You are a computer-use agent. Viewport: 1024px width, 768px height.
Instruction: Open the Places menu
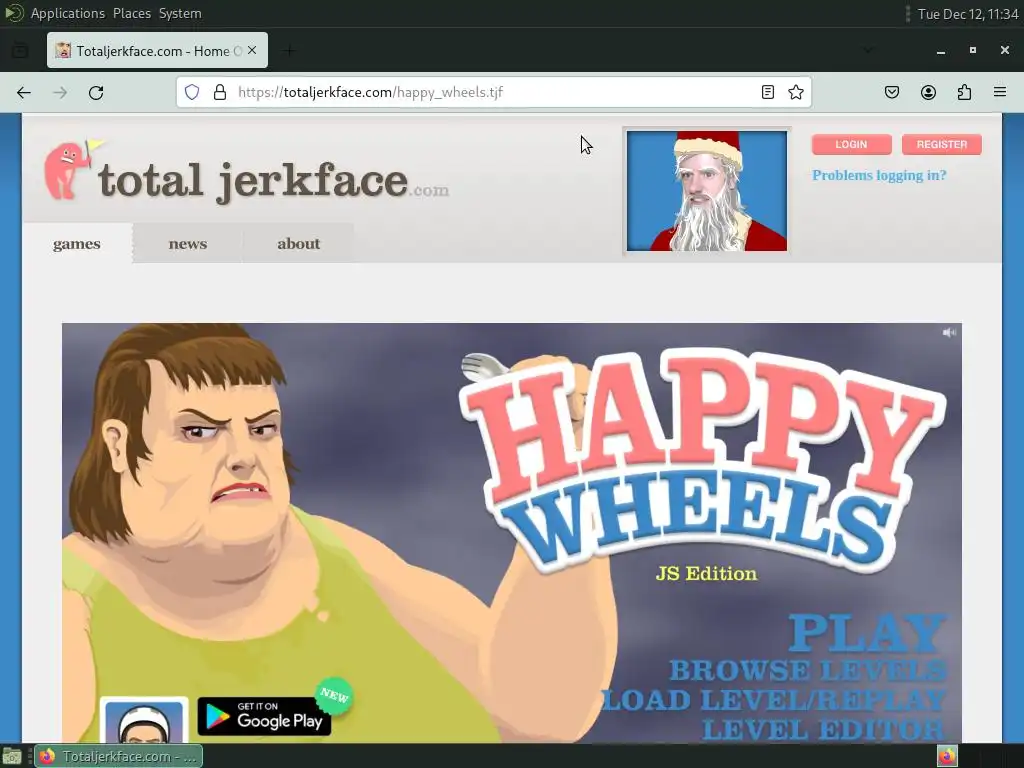(x=132, y=13)
